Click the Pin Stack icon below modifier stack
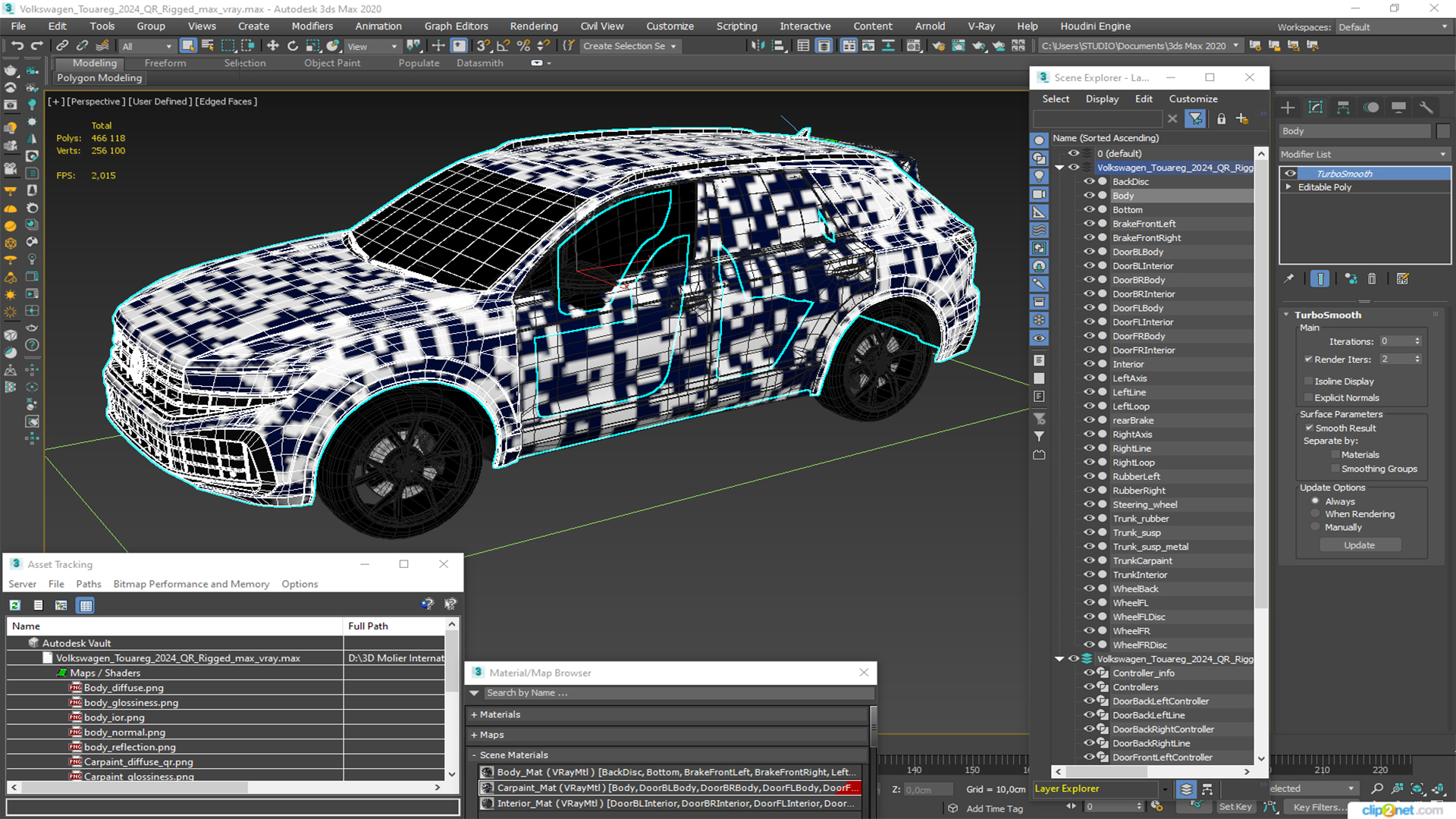1456x819 pixels. click(x=1289, y=279)
